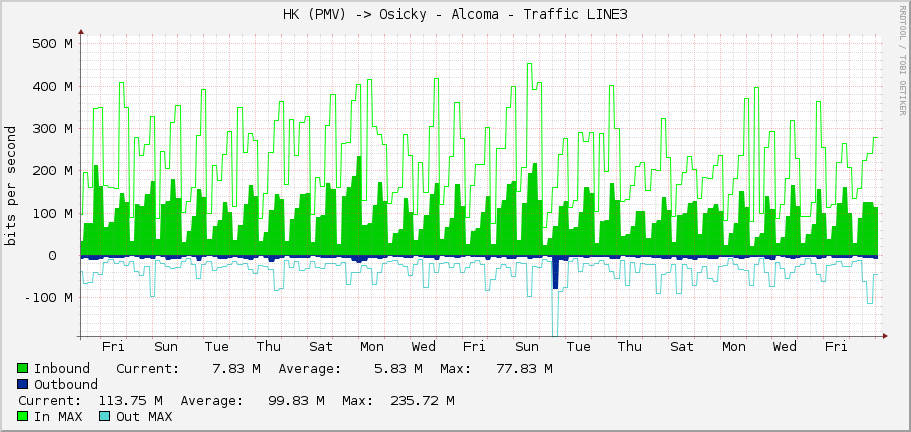
Task: Select the 400 M y-axis label
Action: [x=52, y=87]
